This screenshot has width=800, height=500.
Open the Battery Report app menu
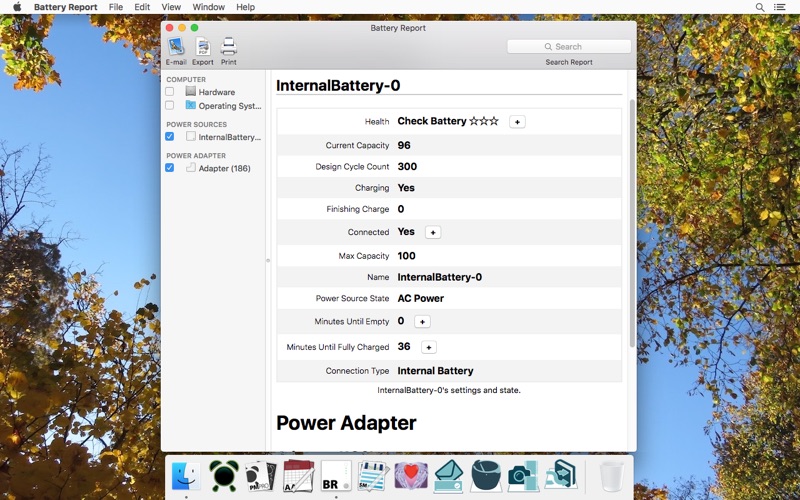(x=66, y=7)
